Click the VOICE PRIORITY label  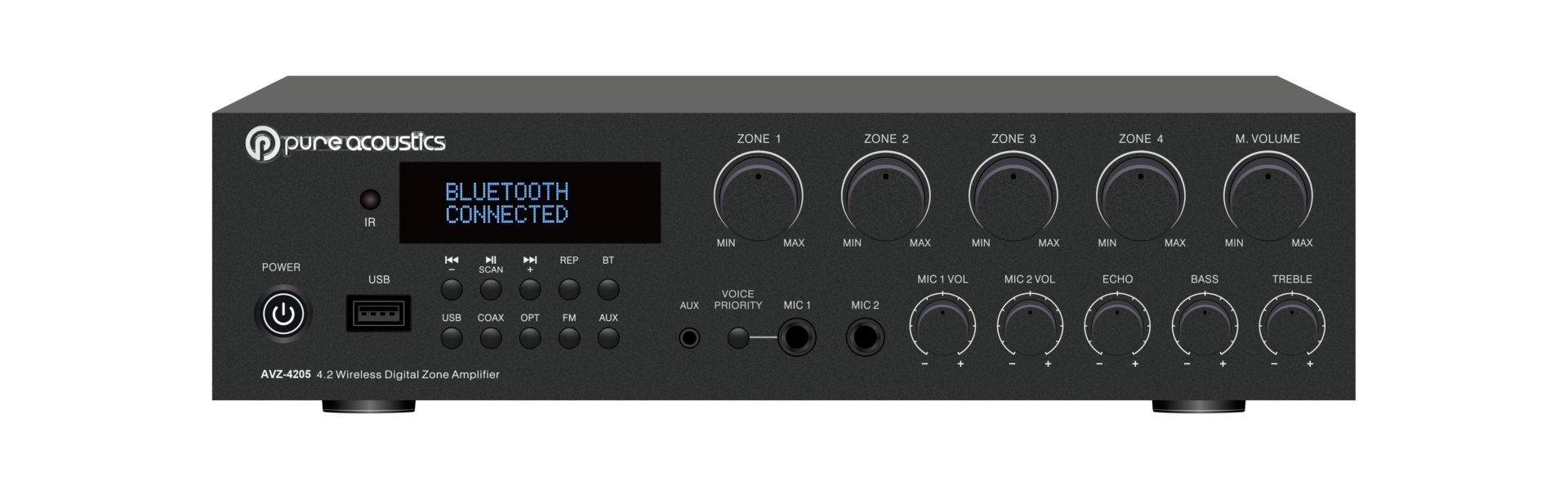pyautogui.click(x=738, y=300)
